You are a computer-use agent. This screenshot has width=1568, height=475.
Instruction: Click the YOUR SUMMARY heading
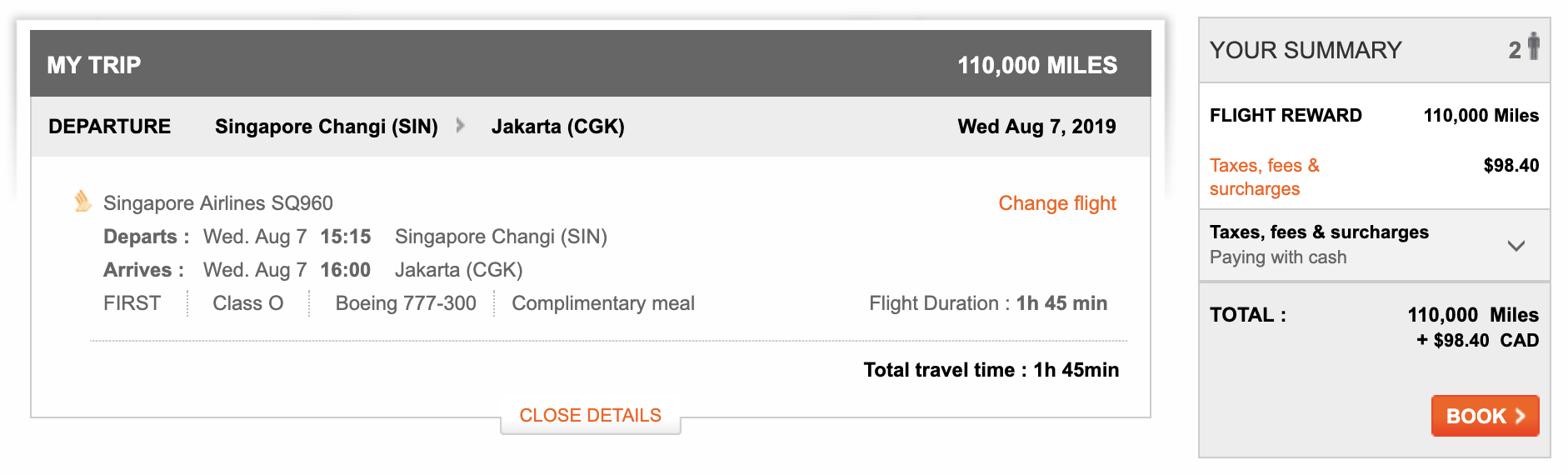1306,50
